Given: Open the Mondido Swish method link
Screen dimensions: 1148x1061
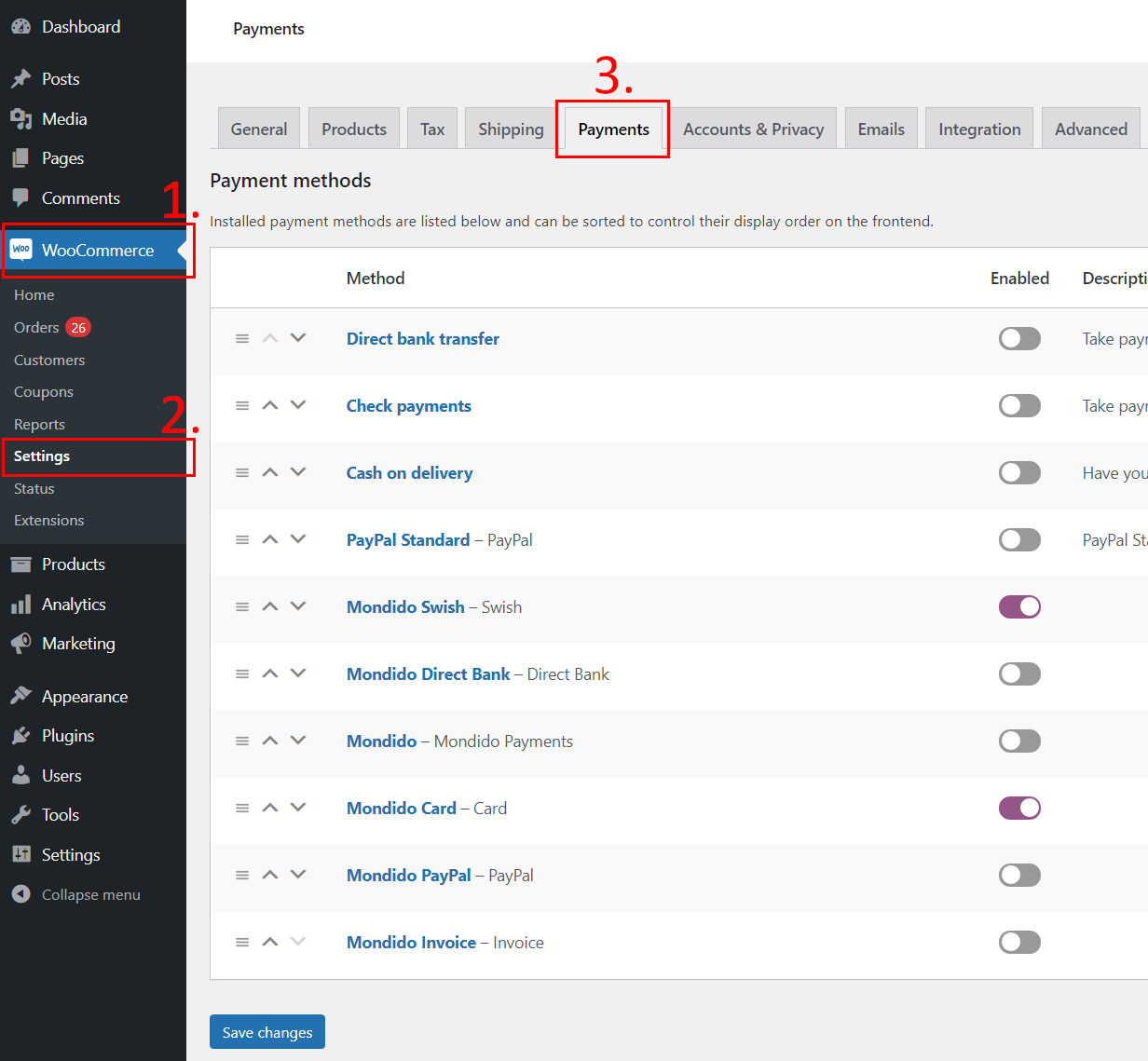Looking at the screenshot, I should tap(405, 607).
